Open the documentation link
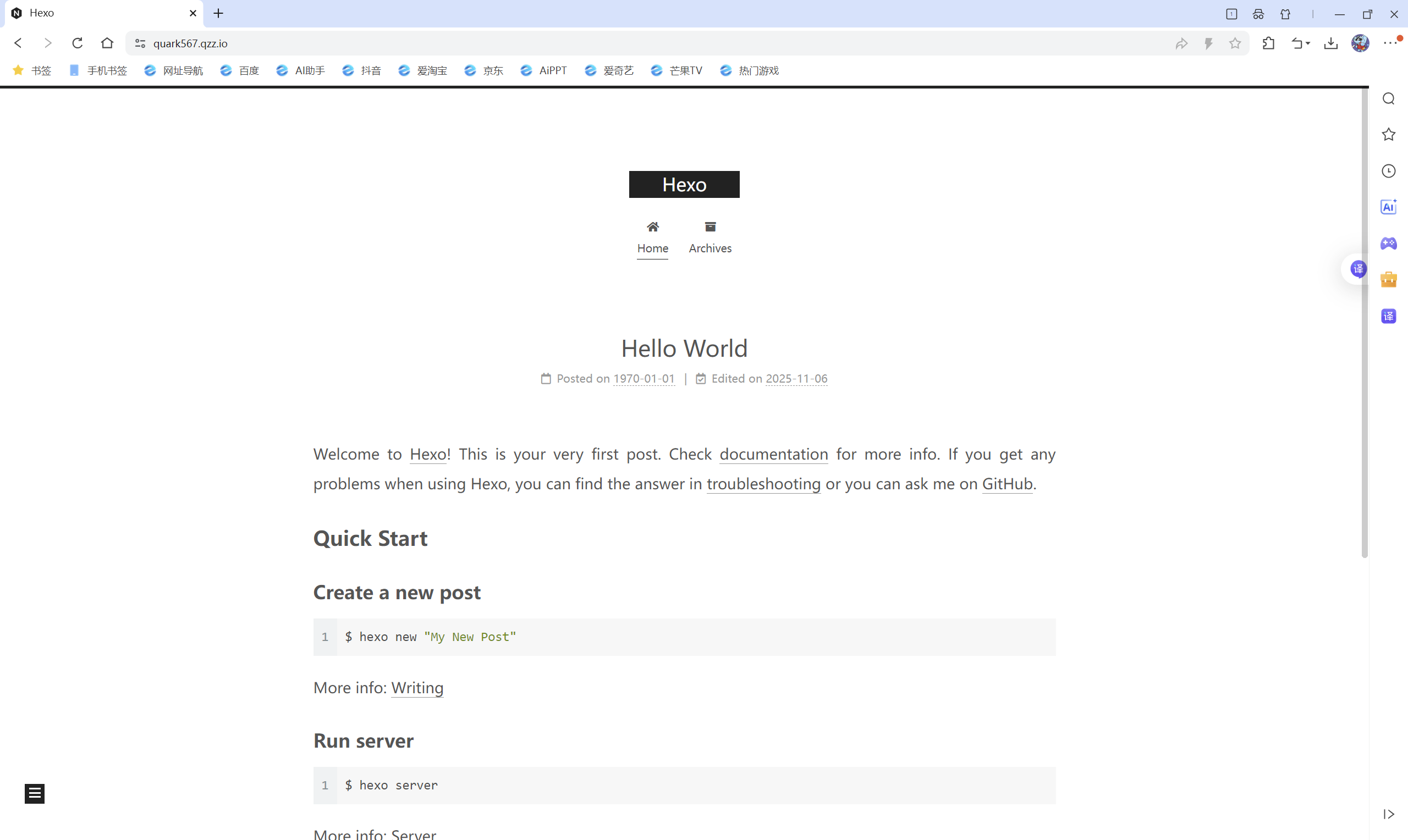The width and height of the screenshot is (1408, 840). click(x=773, y=455)
